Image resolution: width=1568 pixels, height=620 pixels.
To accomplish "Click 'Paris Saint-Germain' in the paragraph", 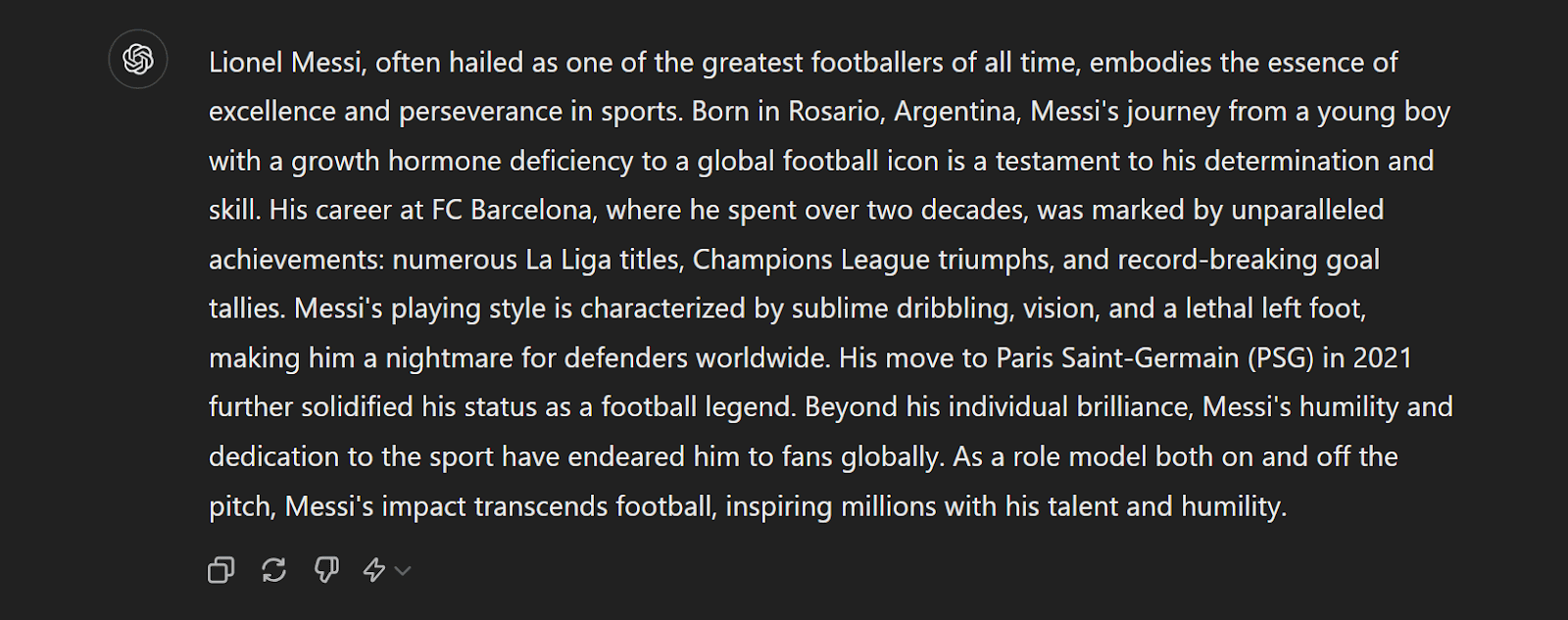I will tap(1117, 358).
